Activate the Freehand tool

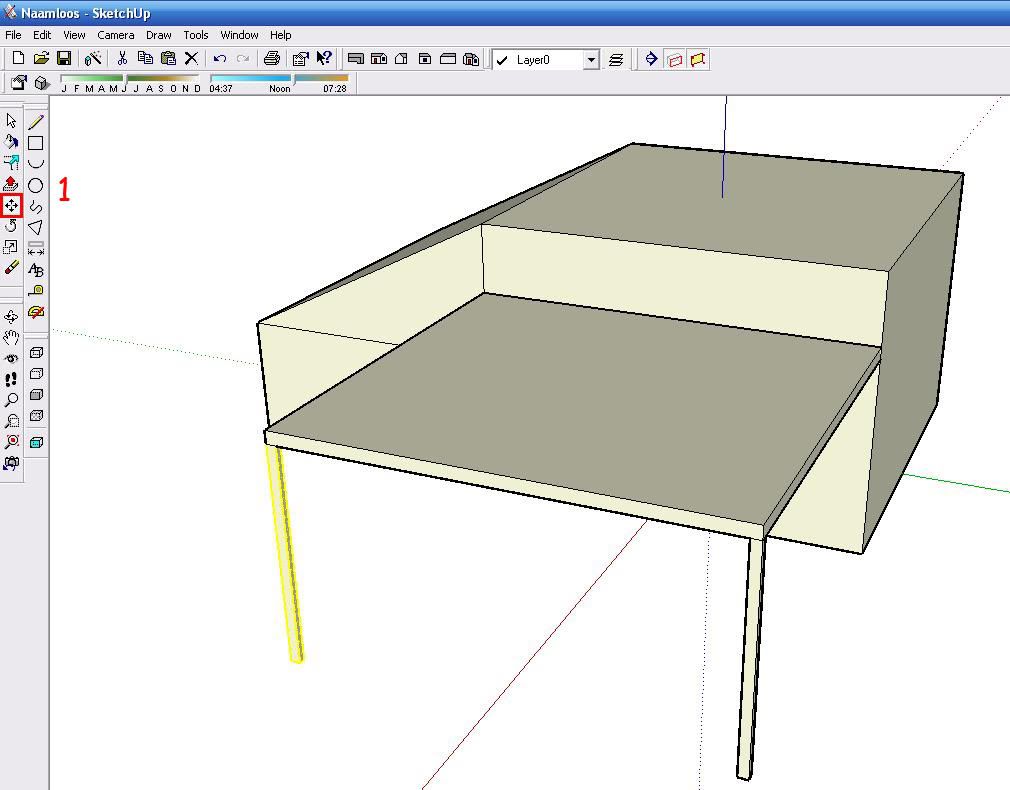pos(36,207)
